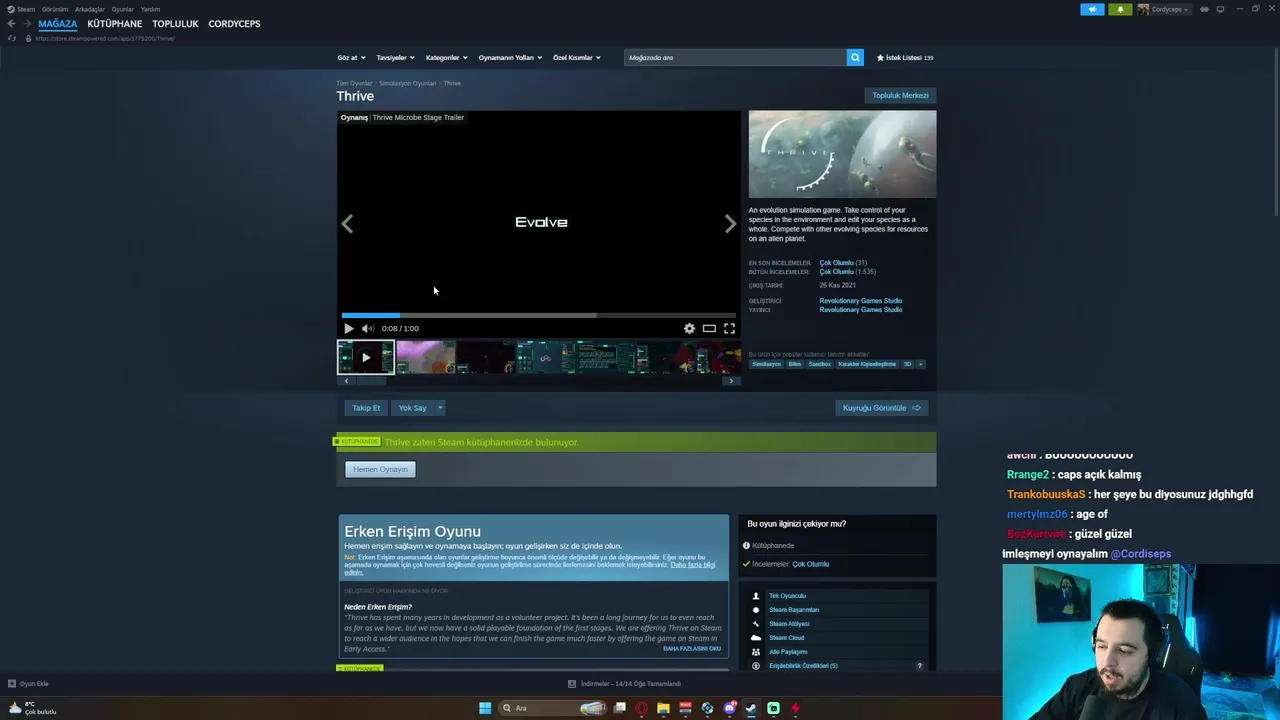1280x720 pixels.
Task: Click the Steam menu at top-left
Action: coord(22,9)
